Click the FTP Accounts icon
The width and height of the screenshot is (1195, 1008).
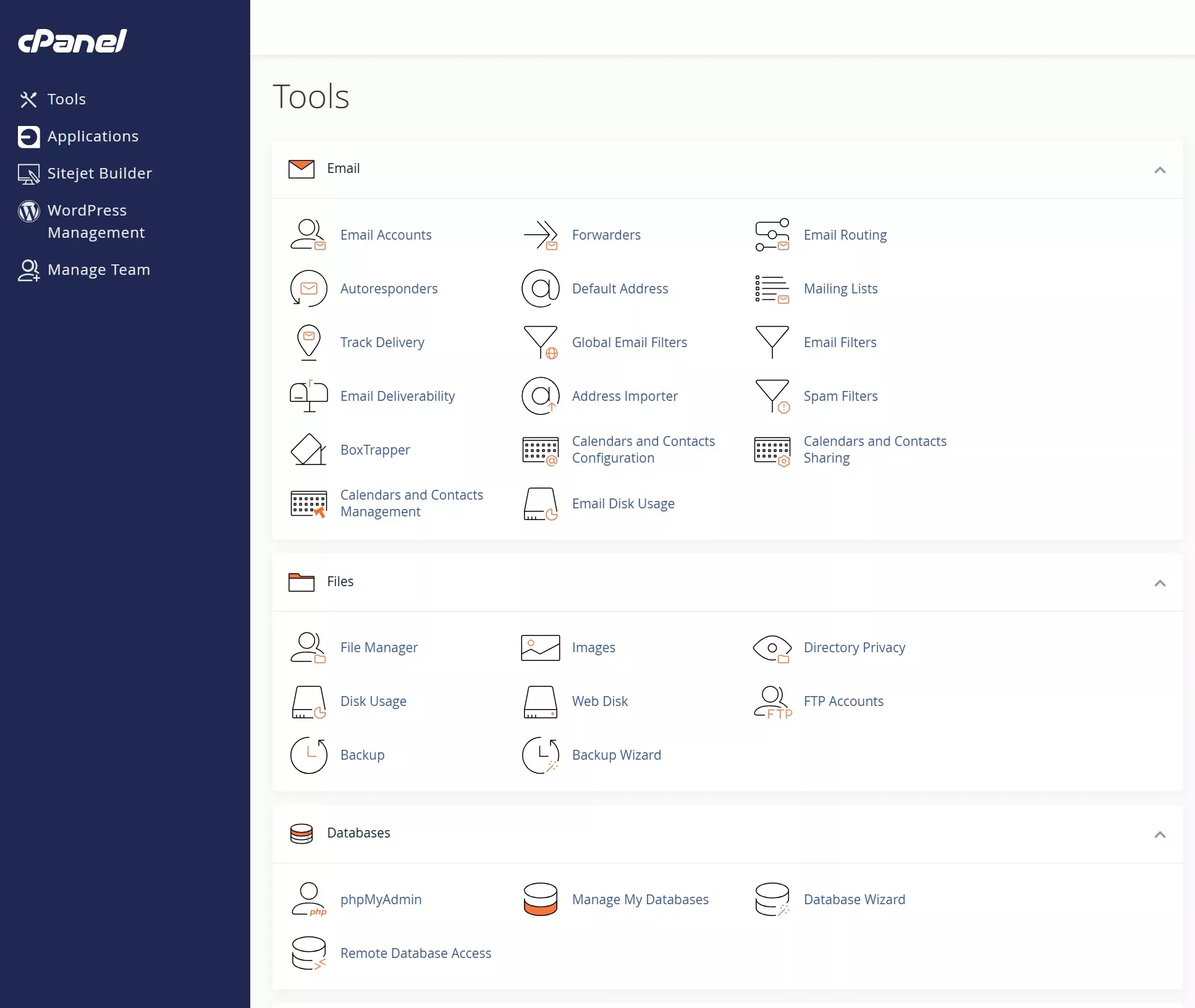pyautogui.click(x=772, y=701)
